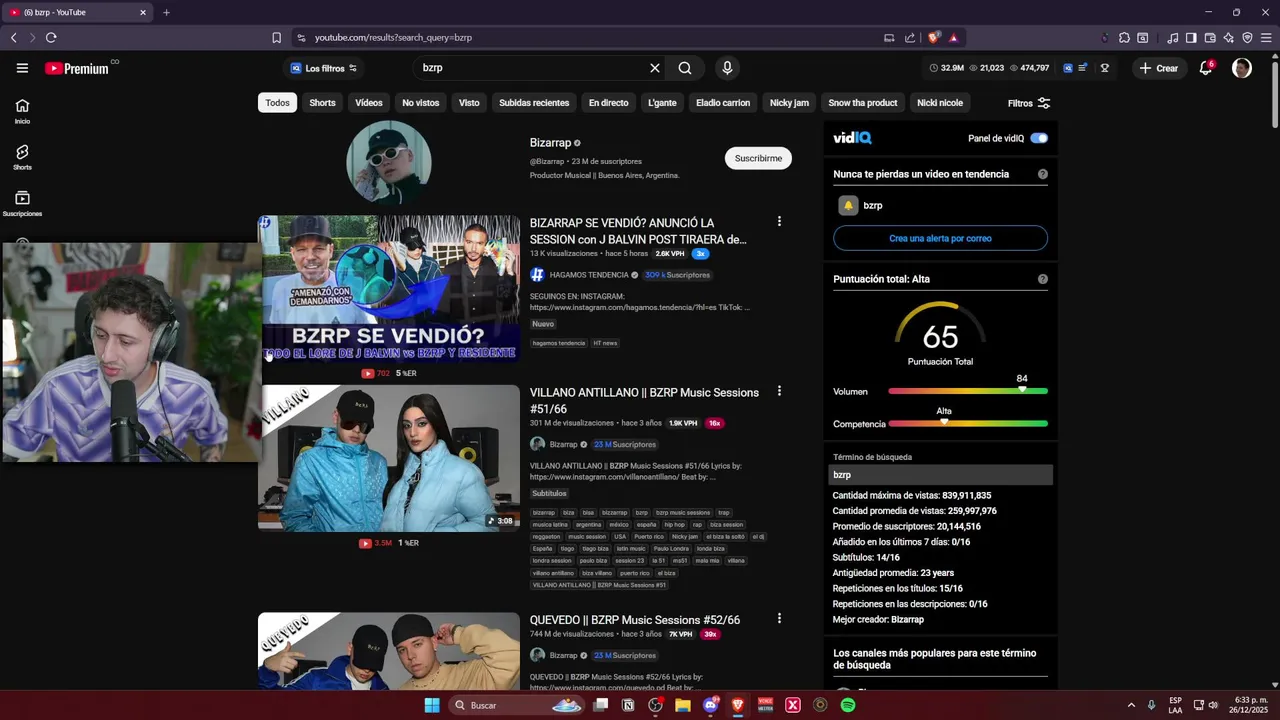The width and height of the screenshot is (1280, 720).
Task: Select the Eladio carrion filter chip
Action: [723, 103]
